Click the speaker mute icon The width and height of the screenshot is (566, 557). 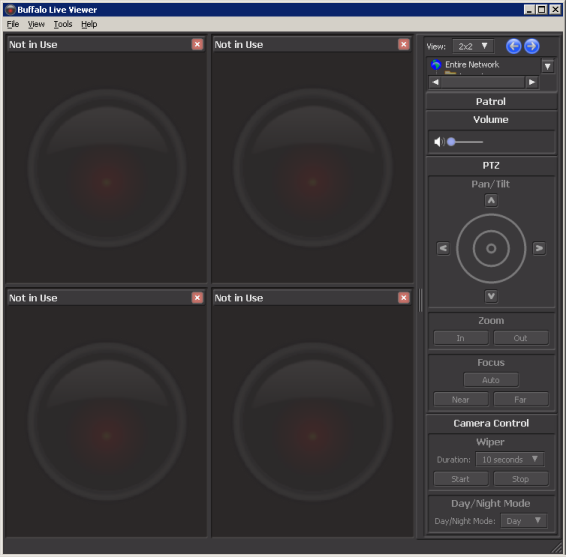(439, 142)
